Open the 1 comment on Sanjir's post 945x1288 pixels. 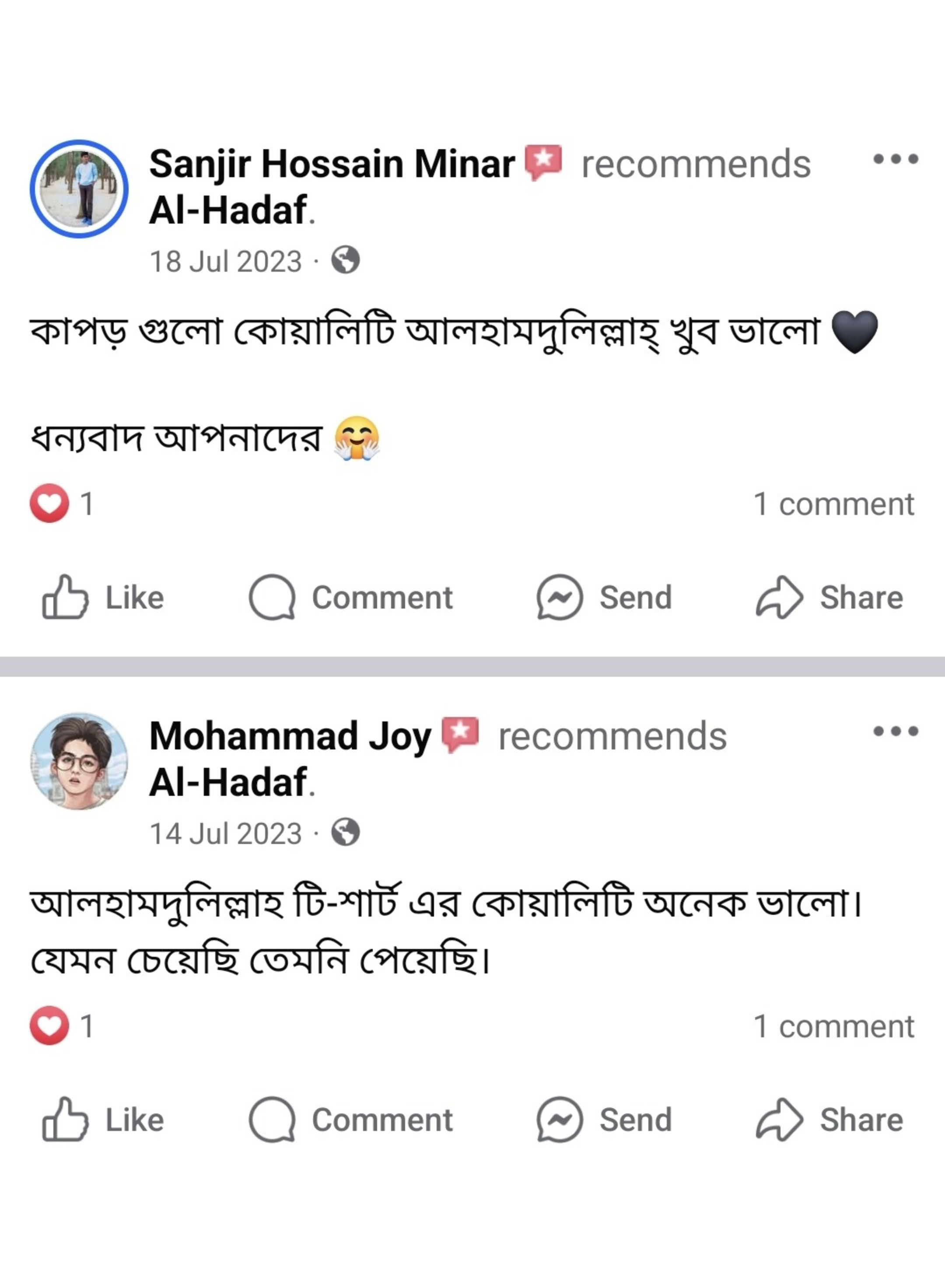pos(833,504)
